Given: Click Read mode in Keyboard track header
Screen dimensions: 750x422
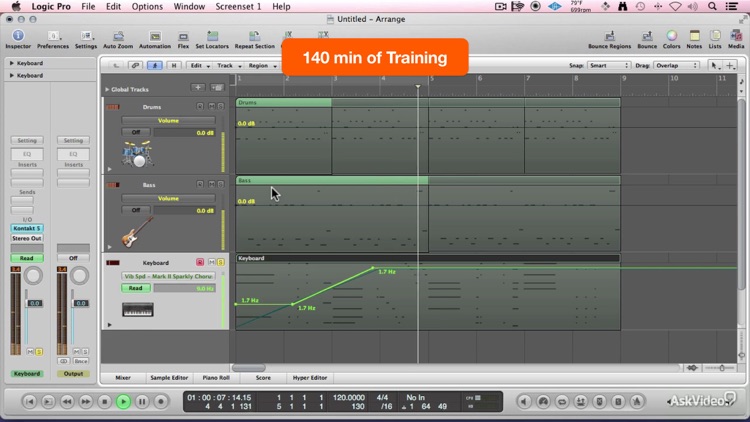Looking at the screenshot, I should point(135,288).
